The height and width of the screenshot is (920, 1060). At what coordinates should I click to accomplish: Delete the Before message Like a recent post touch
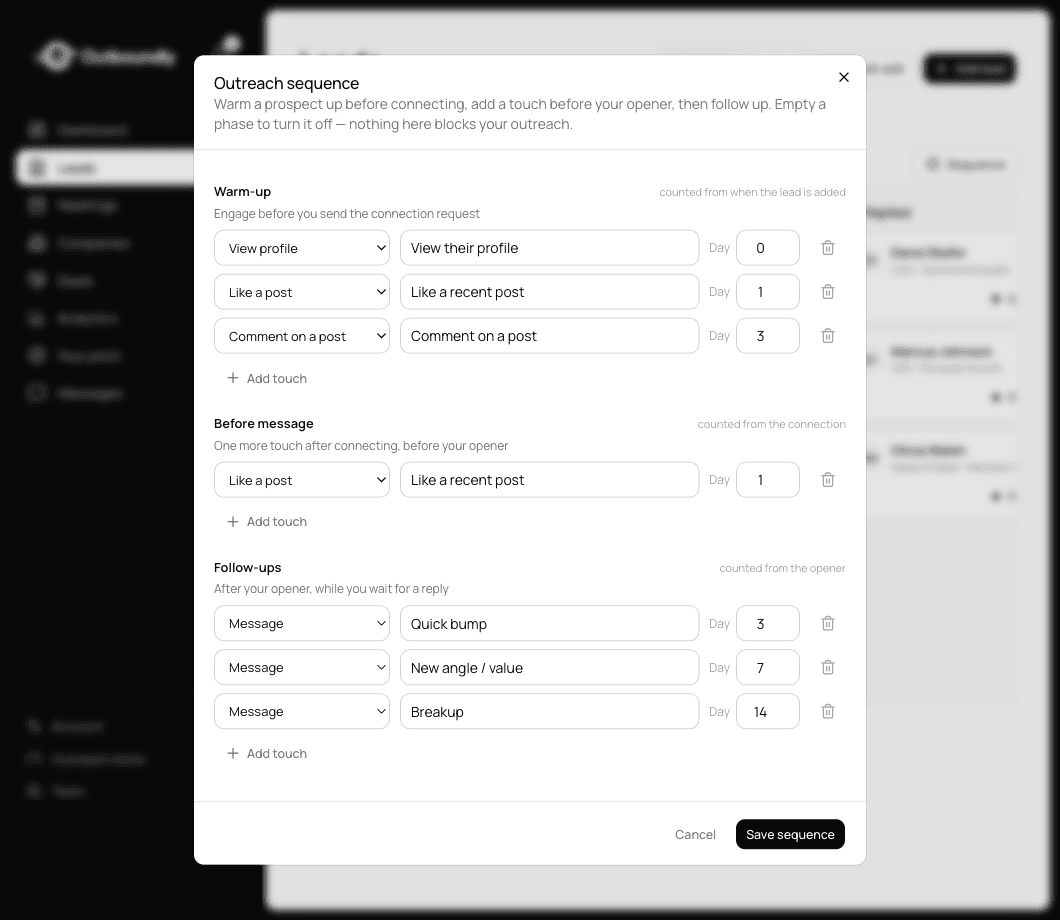coord(827,480)
